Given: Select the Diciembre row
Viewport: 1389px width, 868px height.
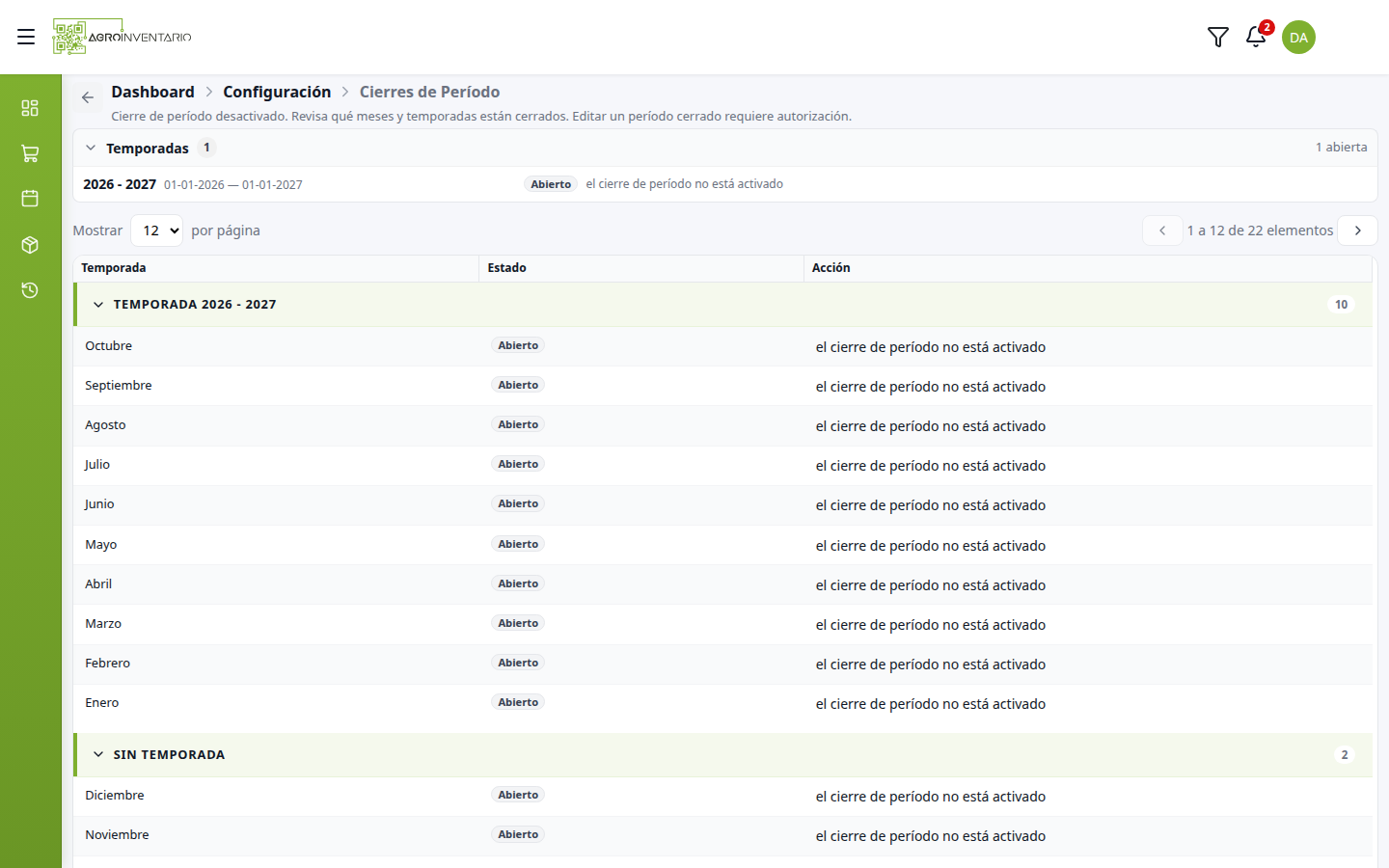Looking at the screenshot, I should pos(722,796).
